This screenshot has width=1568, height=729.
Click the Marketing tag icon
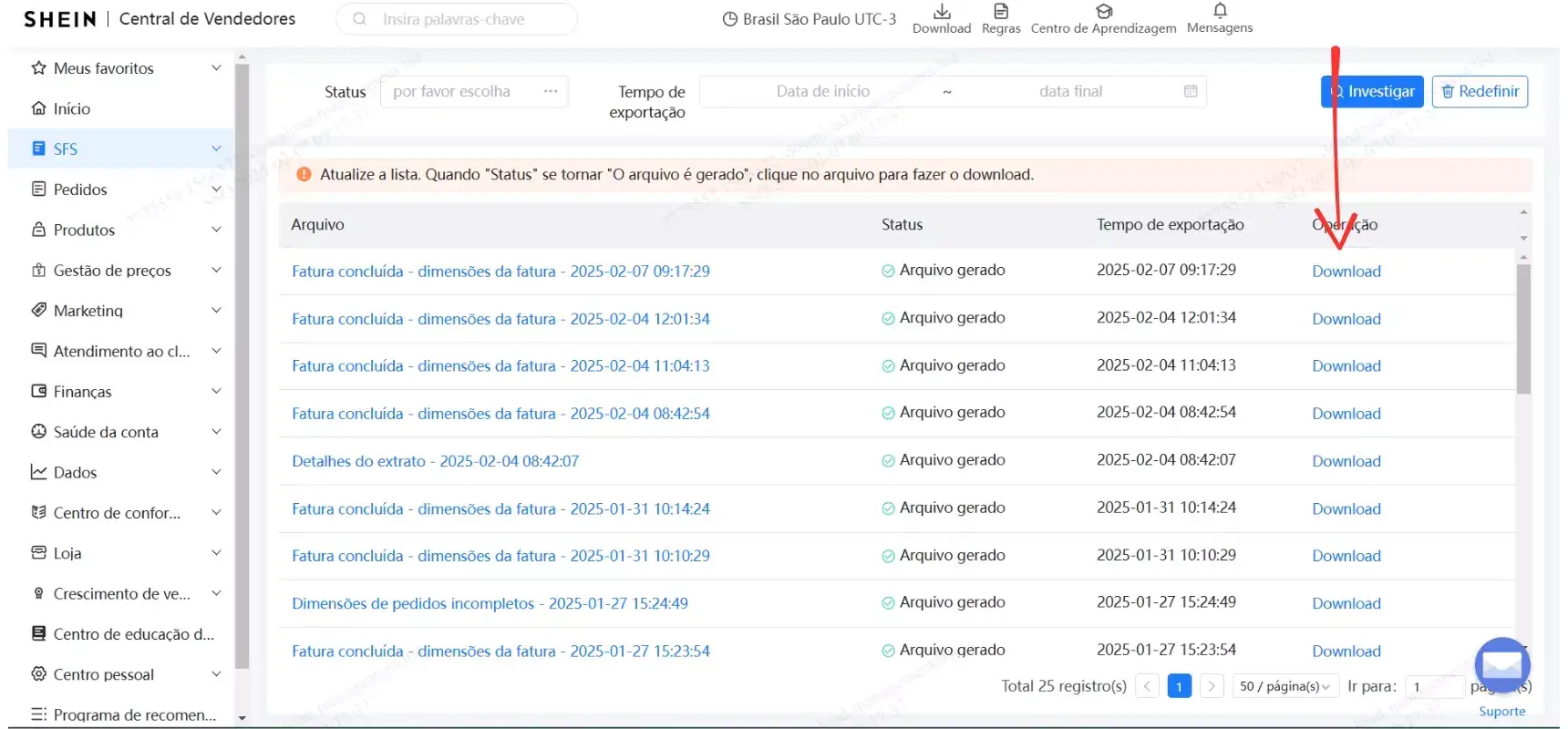point(38,310)
